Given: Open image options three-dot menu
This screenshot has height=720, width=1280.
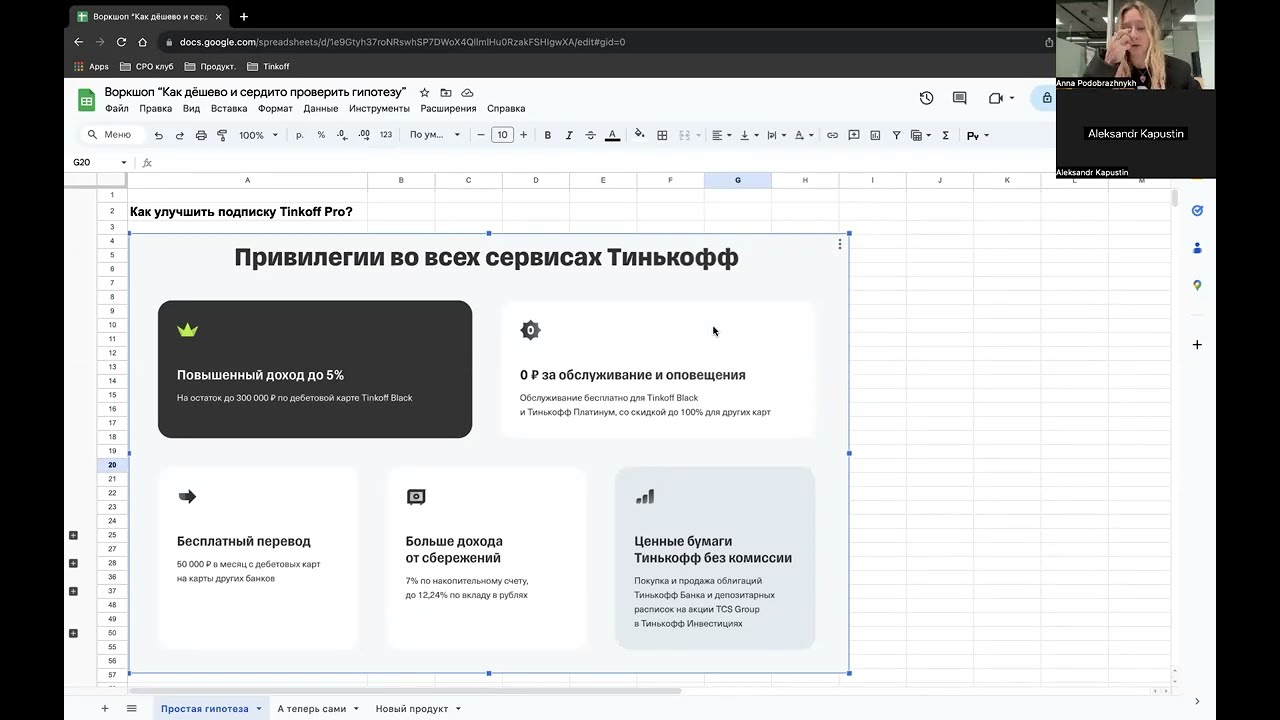Looking at the screenshot, I should [x=839, y=244].
